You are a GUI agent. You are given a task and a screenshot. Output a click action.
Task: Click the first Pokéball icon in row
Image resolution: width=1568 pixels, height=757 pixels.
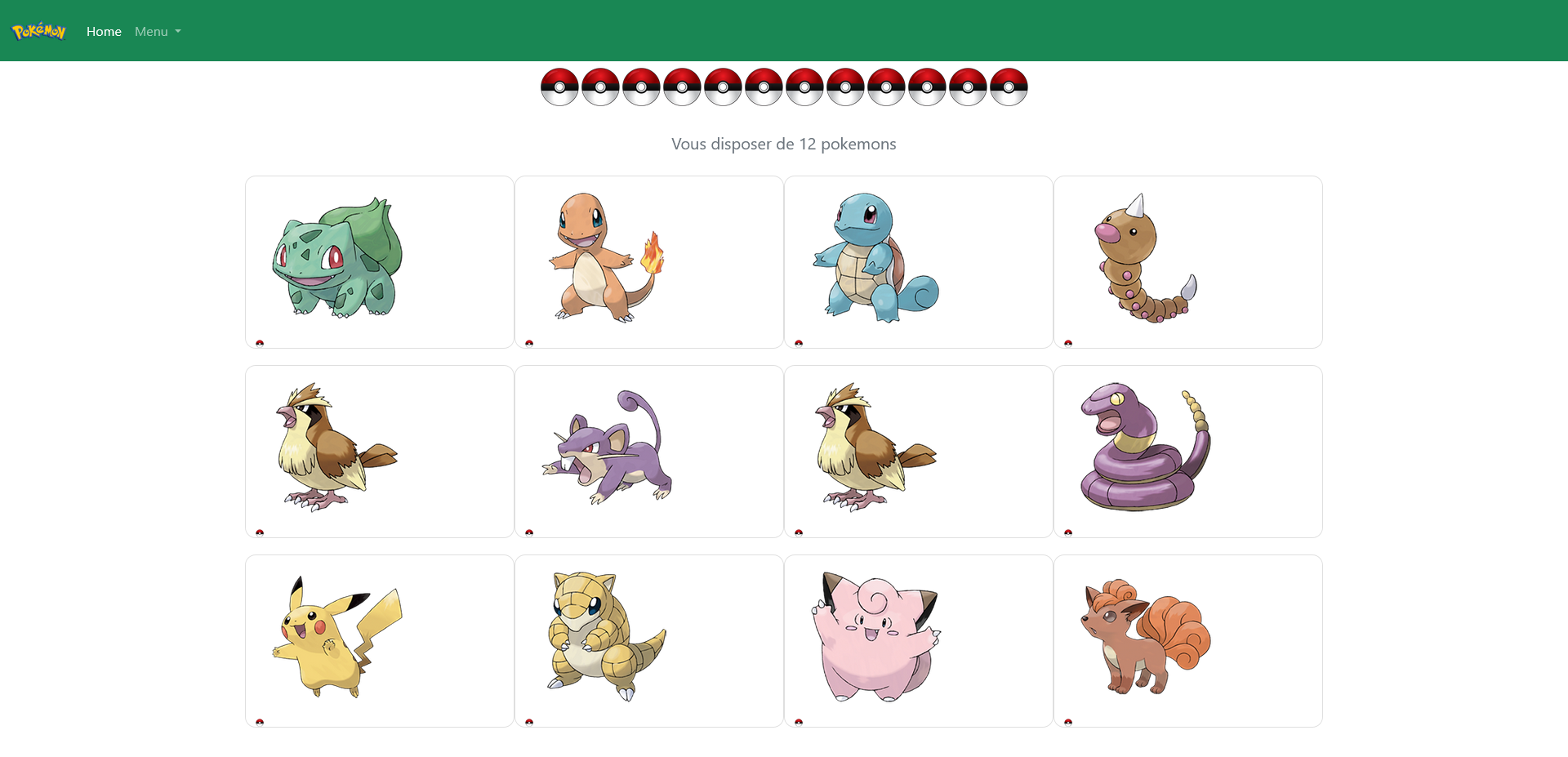[x=559, y=87]
